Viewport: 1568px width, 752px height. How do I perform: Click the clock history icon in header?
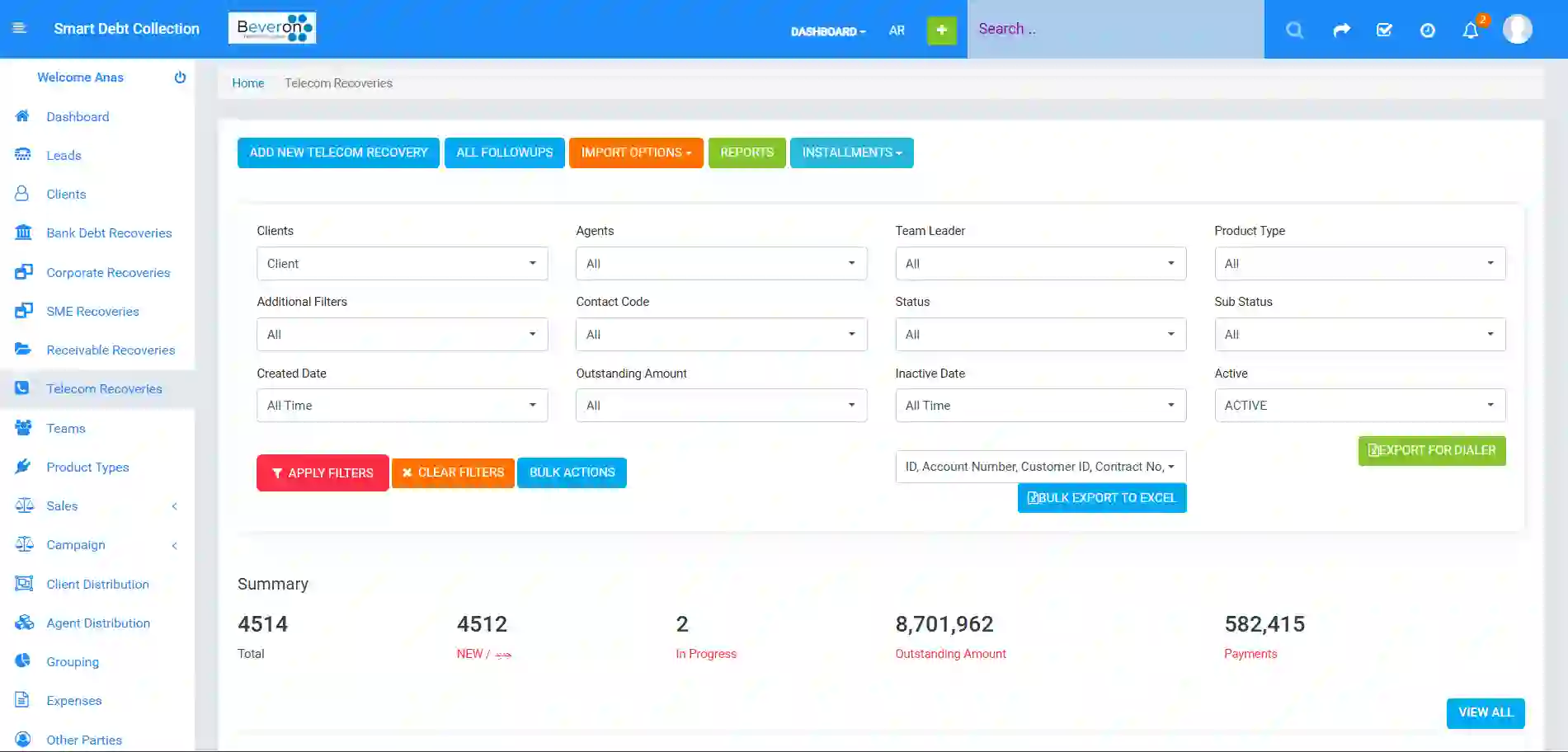(1427, 30)
